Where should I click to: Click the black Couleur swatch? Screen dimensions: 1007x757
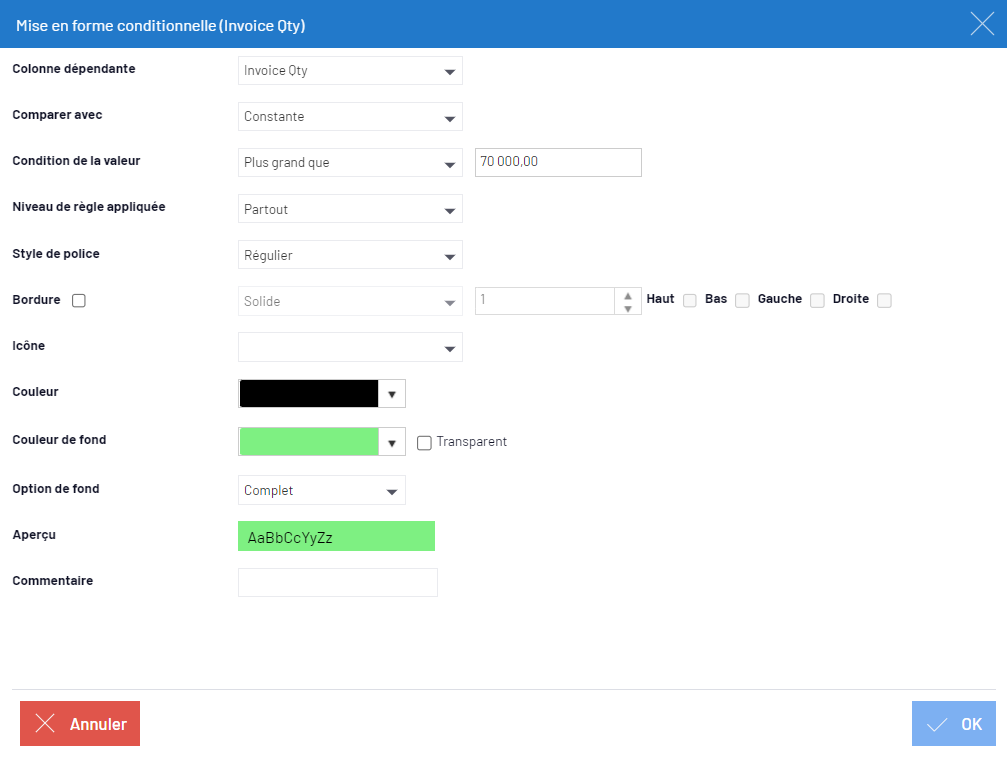click(x=309, y=394)
